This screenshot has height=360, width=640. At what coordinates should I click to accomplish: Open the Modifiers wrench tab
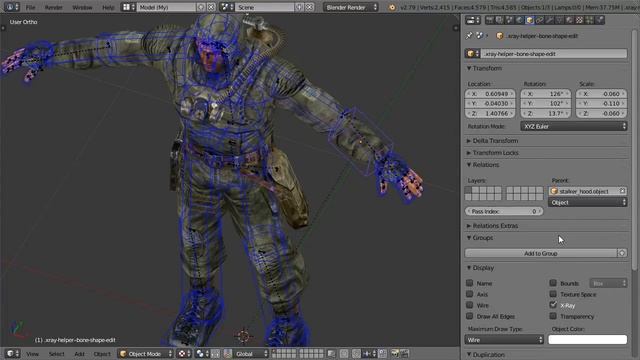click(549, 20)
